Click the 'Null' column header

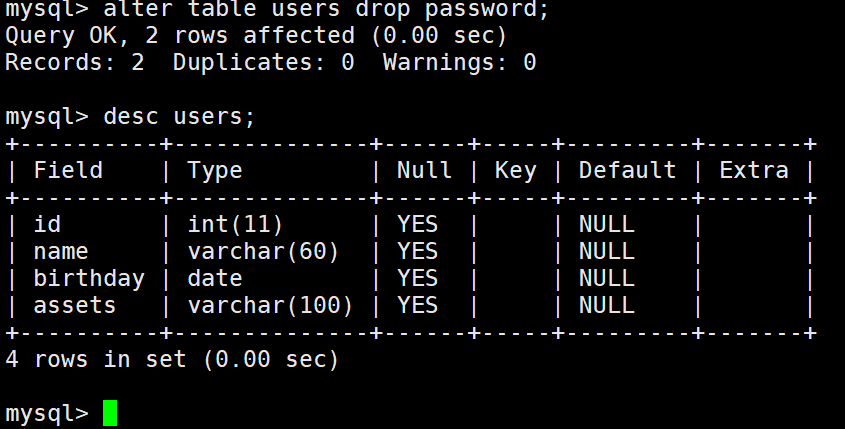pos(424,170)
